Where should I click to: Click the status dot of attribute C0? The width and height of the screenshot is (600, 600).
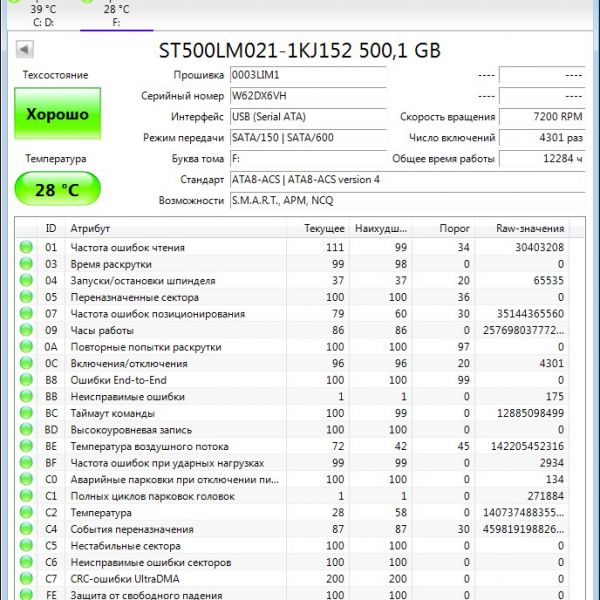(26, 479)
